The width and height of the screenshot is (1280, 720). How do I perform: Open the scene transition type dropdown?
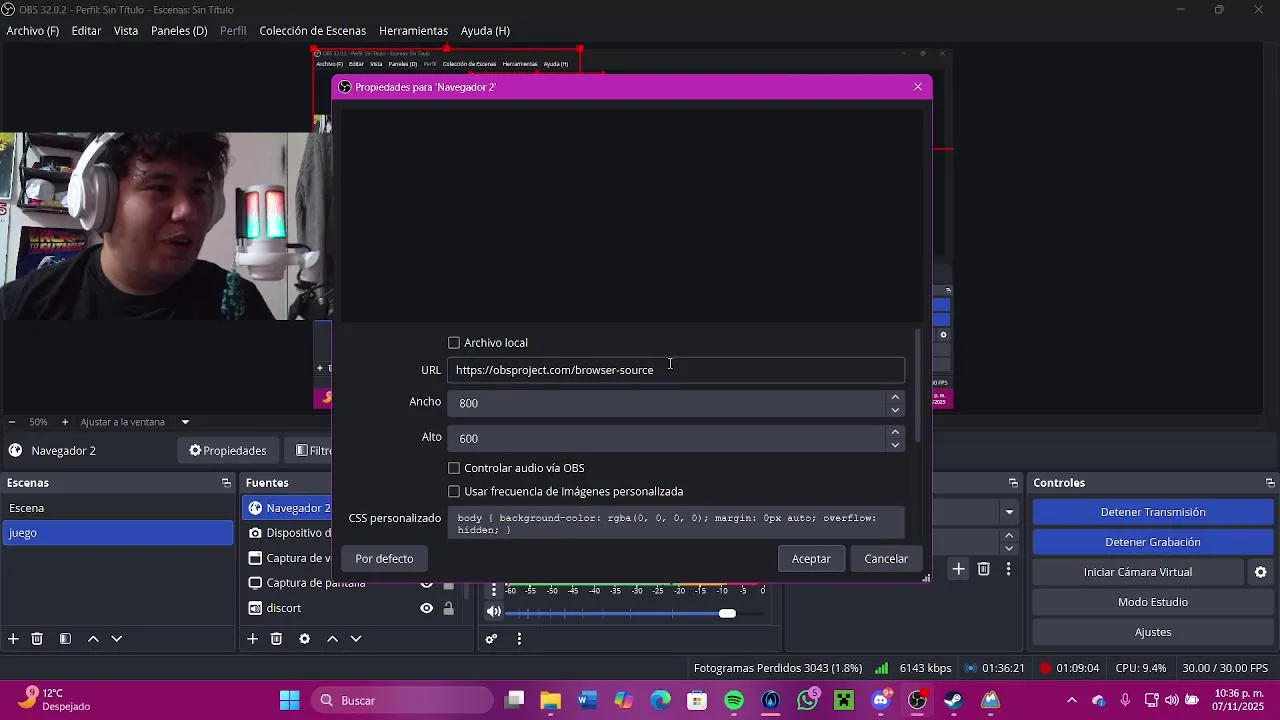pos(1009,512)
